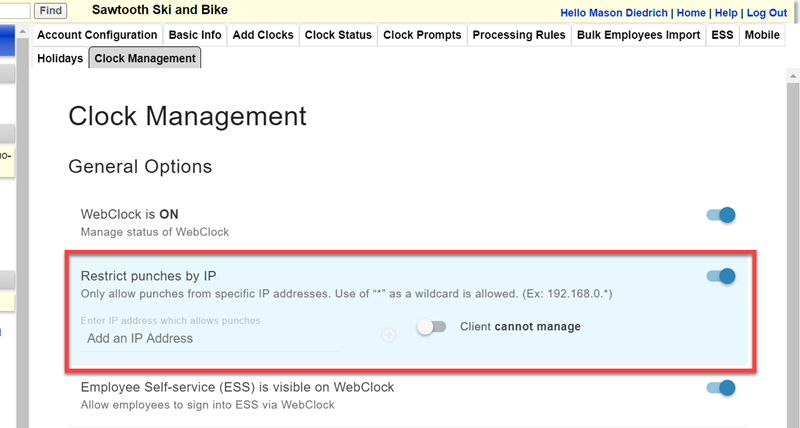The height and width of the screenshot is (428, 800).
Task: Open the Help link
Action: coord(727,13)
